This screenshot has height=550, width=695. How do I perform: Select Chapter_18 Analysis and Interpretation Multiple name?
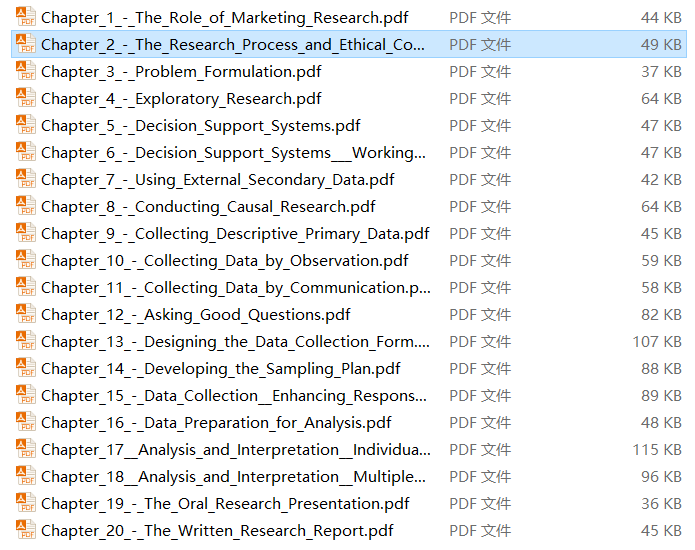point(234,477)
